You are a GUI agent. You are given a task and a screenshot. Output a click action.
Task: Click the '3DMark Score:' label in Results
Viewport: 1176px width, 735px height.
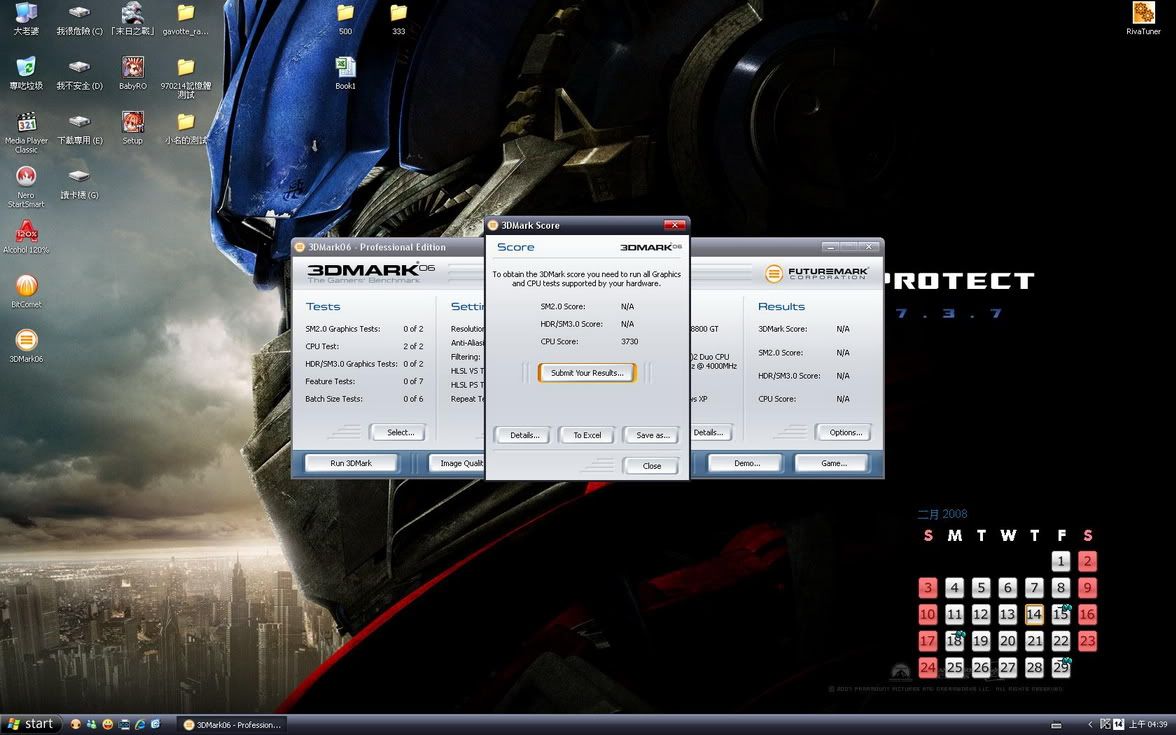[x=782, y=328]
